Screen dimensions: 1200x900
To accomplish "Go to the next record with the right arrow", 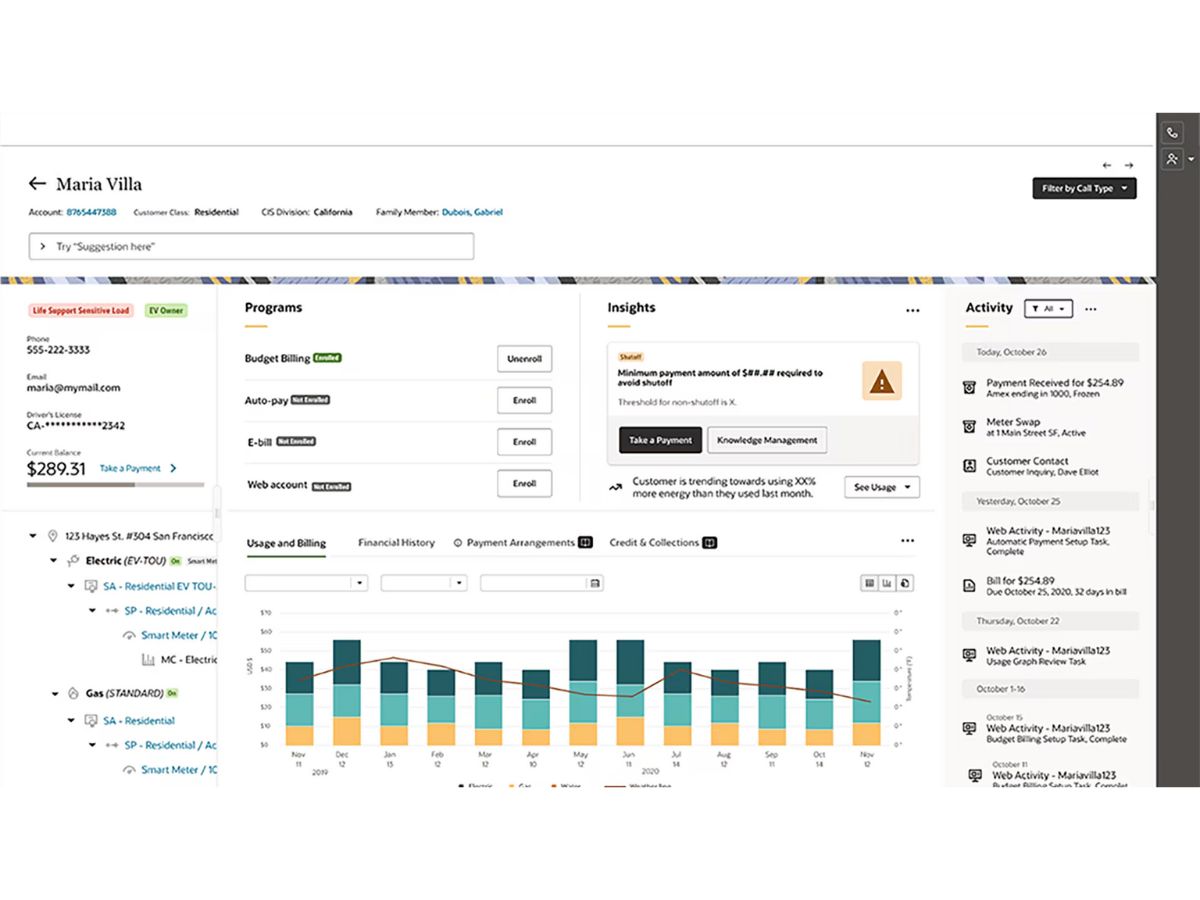I will [1128, 165].
